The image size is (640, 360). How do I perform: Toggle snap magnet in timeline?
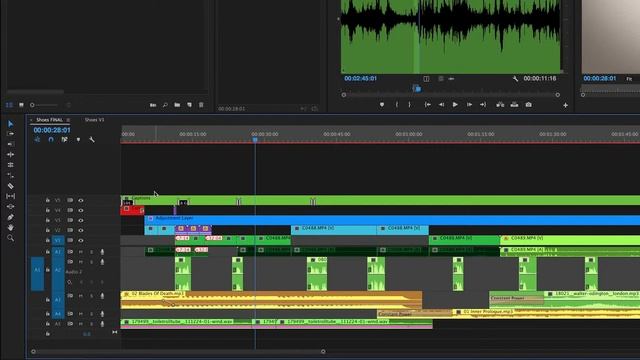(51, 140)
